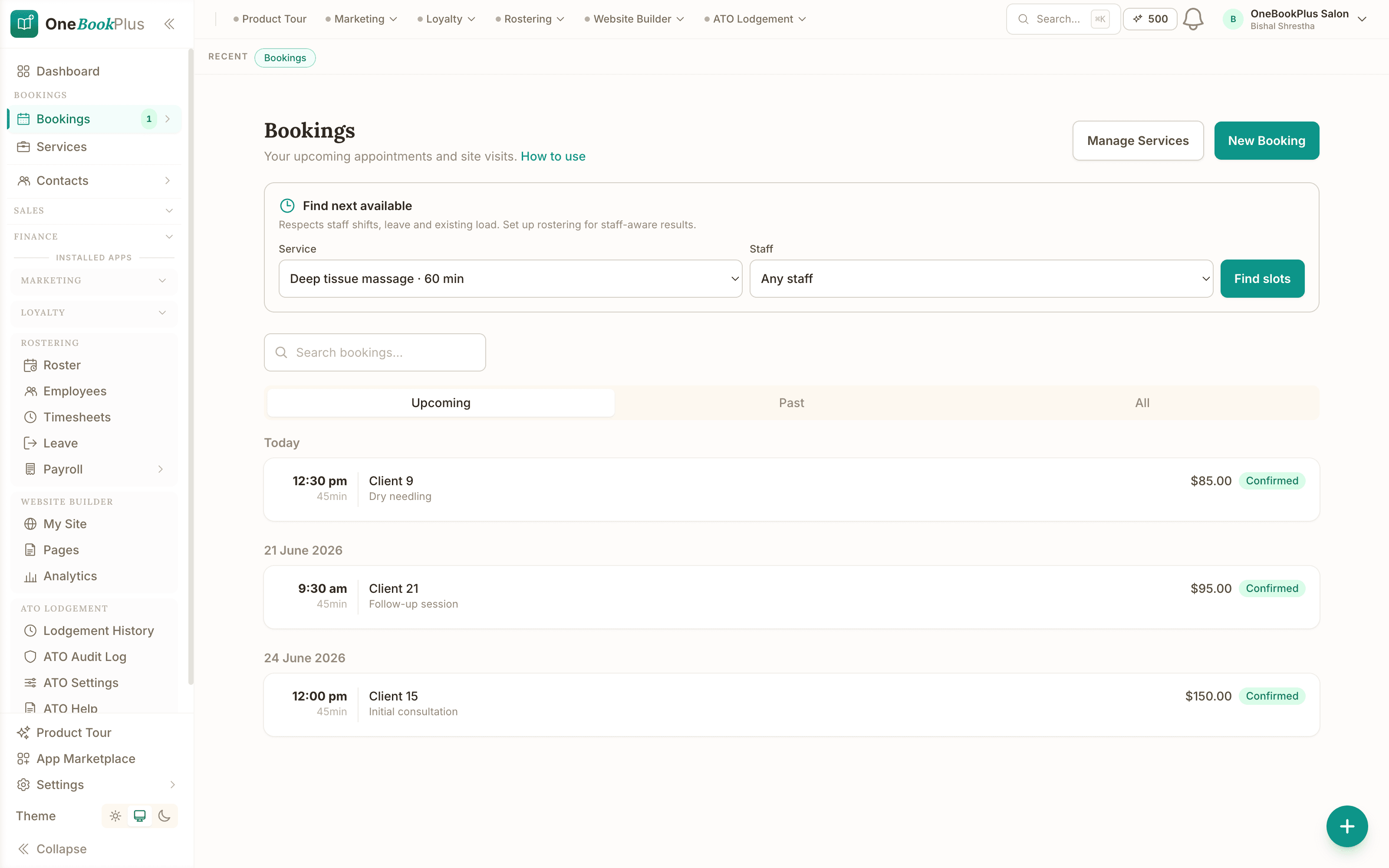
Task: Select the Upcoming tab
Action: click(x=441, y=403)
